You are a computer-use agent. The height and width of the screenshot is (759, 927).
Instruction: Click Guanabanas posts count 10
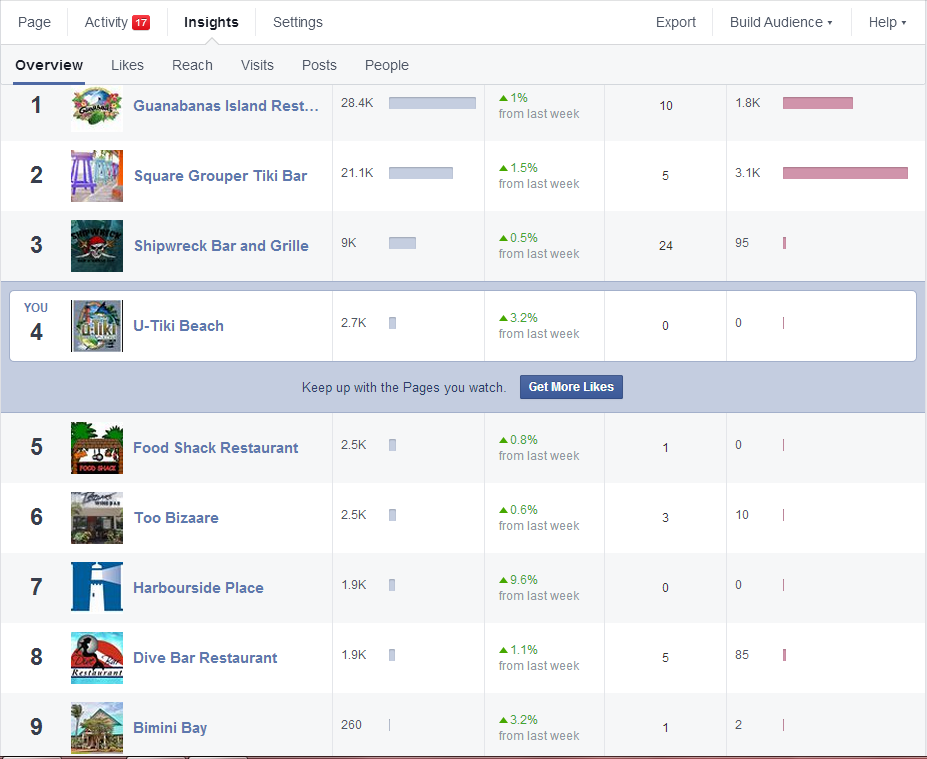tap(666, 106)
